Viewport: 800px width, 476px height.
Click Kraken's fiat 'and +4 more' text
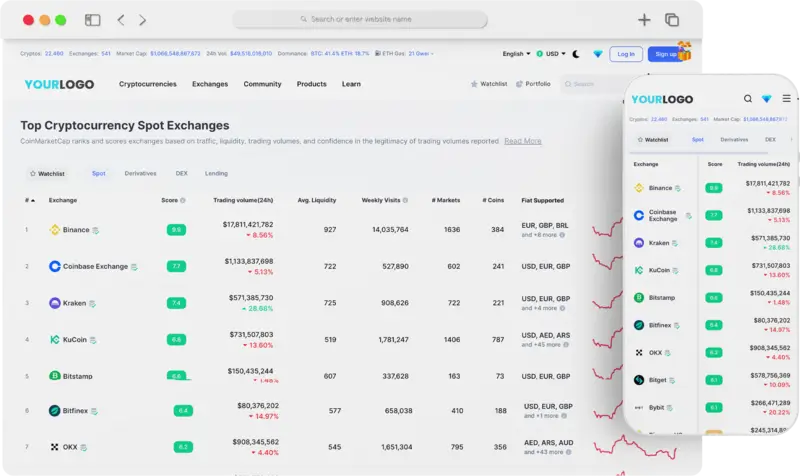539,308
